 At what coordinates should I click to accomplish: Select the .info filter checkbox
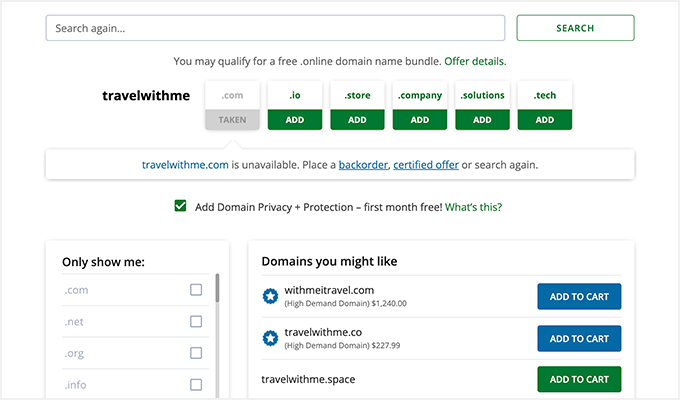click(196, 384)
